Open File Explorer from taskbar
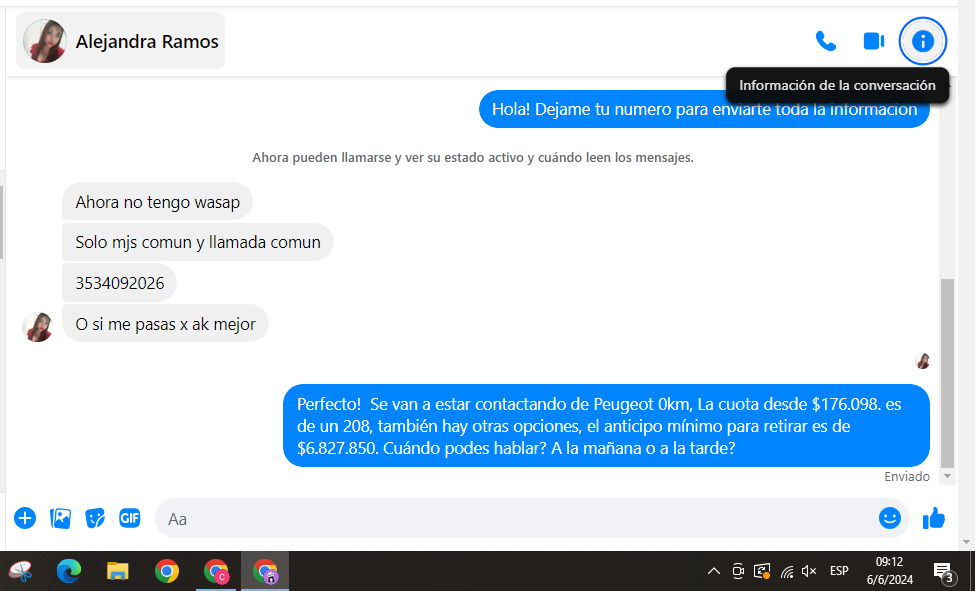 (x=118, y=571)
